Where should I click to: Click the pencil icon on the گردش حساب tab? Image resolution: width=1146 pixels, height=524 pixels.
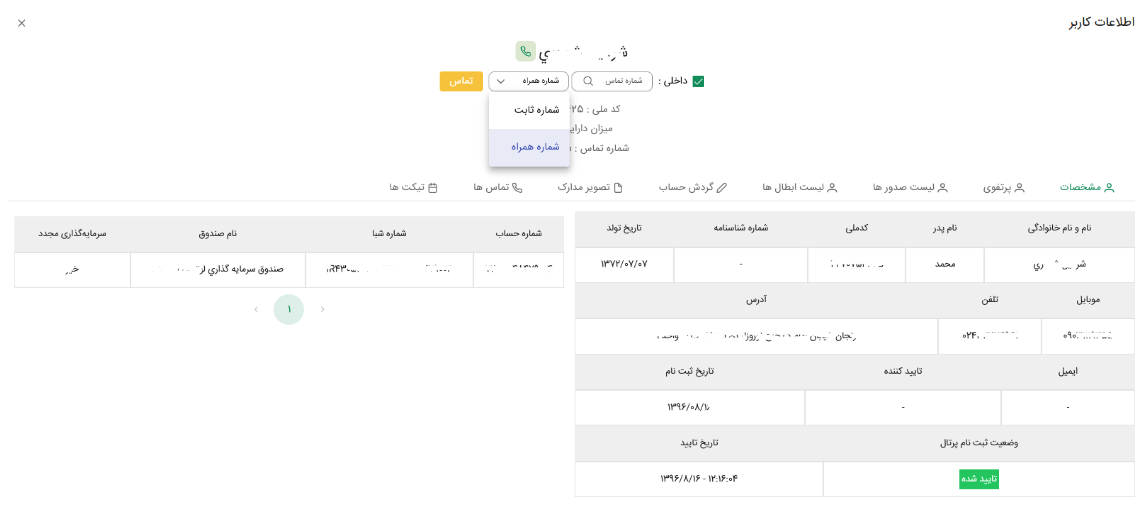[722, 187]
